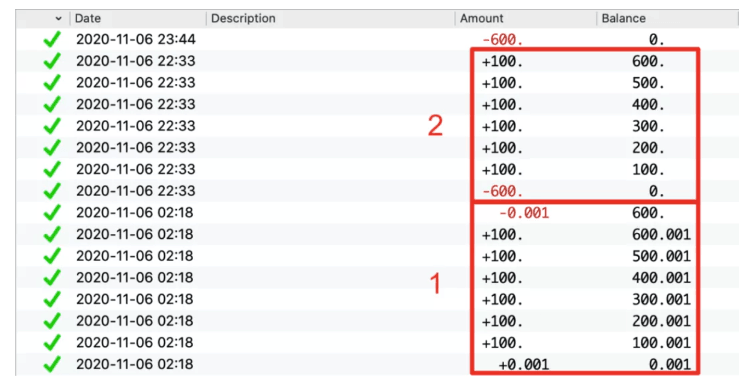Click the 0. balance in the 23:44 row
This screenshot has height=391, width=750.
click(x=657, y=40)
